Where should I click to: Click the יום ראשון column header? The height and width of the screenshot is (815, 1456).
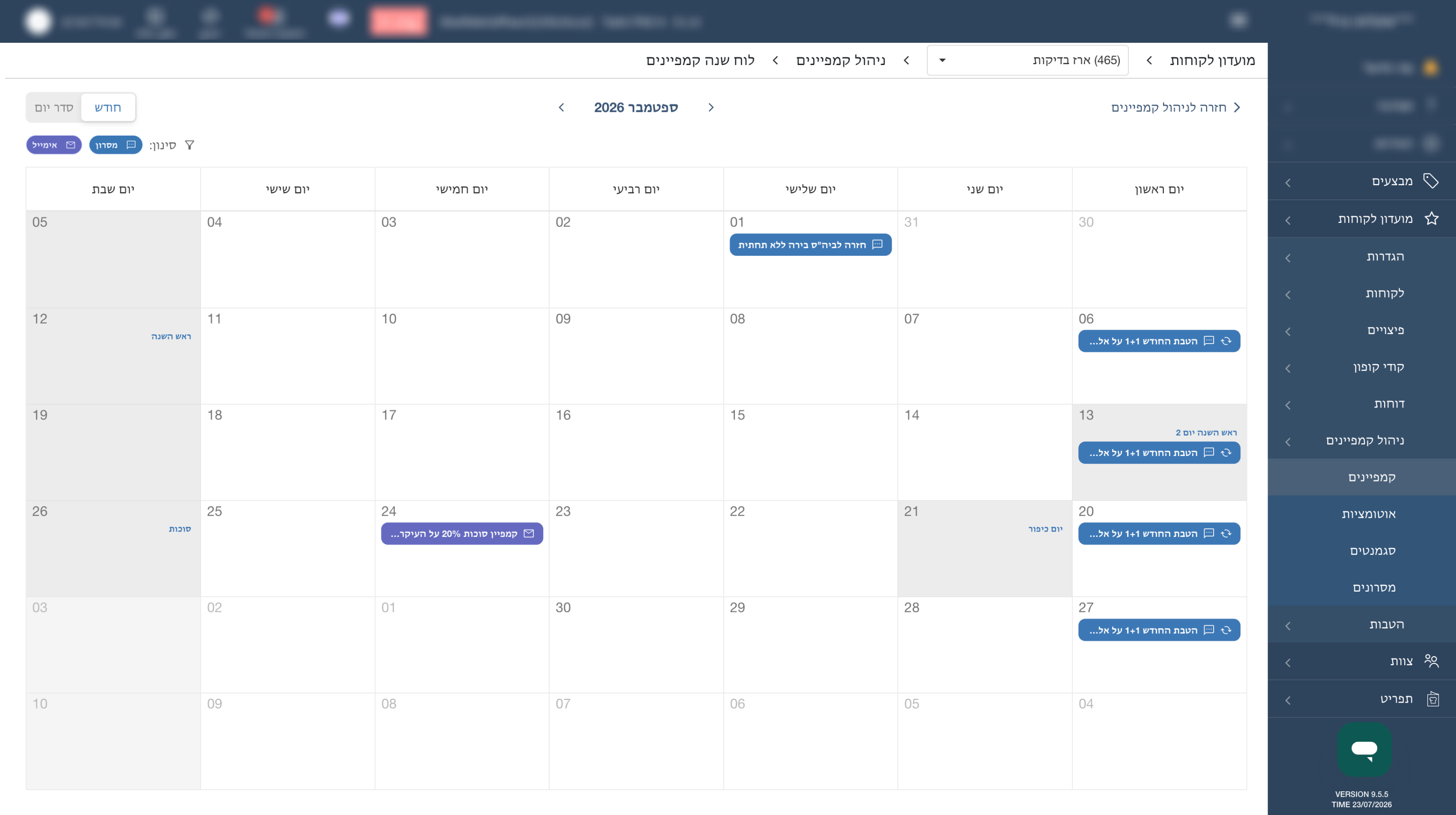1159,189
